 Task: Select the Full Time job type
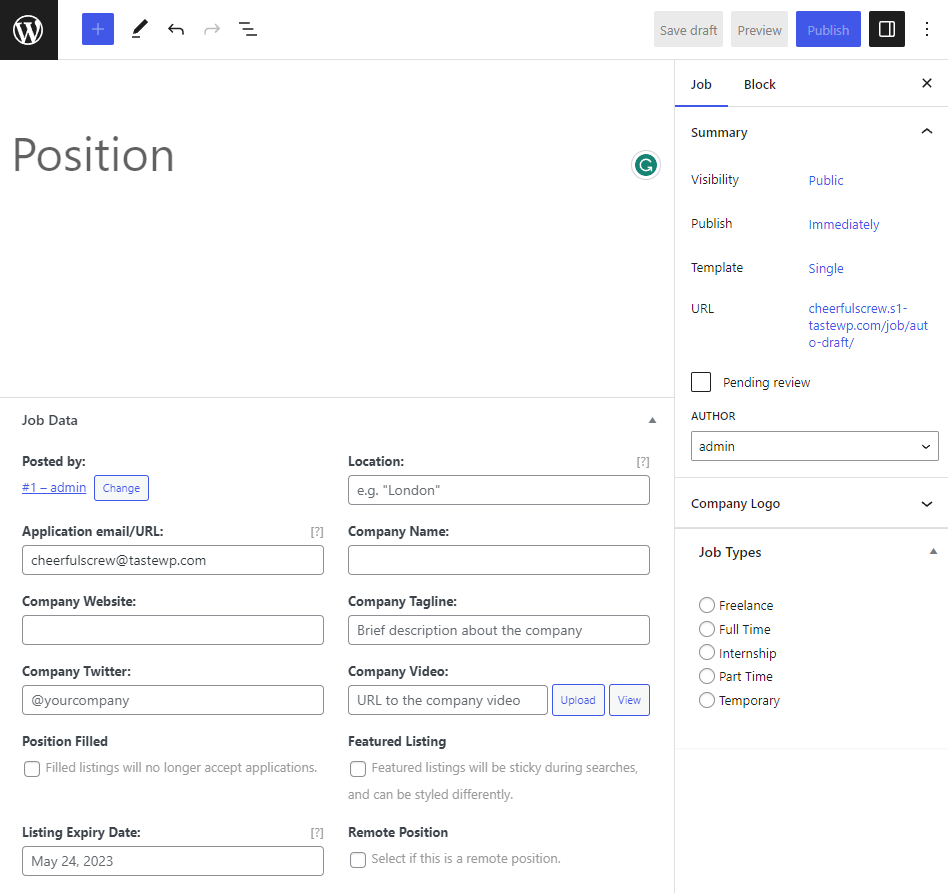pos(707,629)
